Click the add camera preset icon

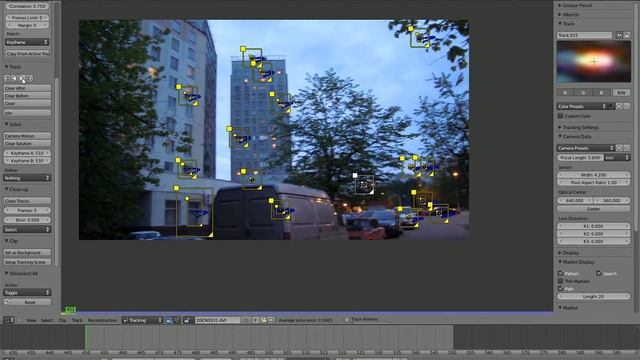coord(619,148)
